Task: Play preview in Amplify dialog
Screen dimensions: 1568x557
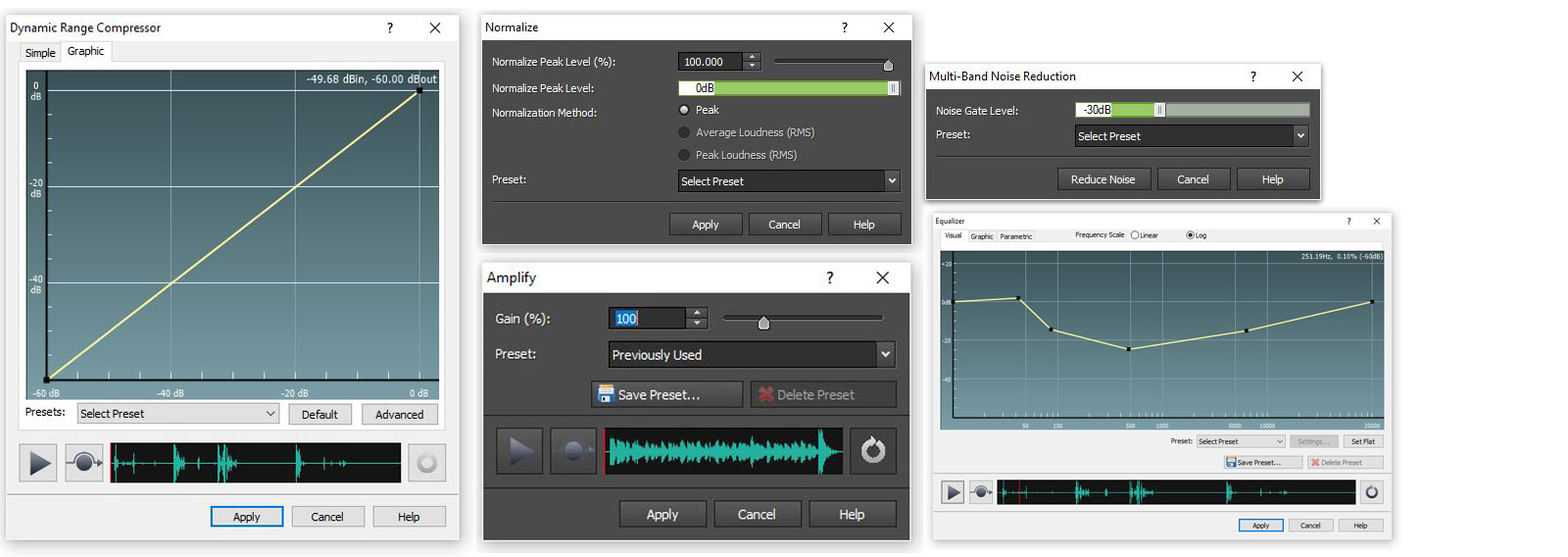Action: click(x=519, y=451)
